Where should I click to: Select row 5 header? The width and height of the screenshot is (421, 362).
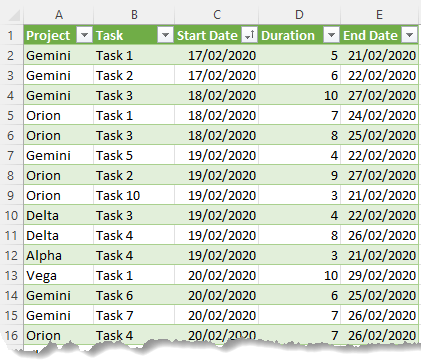coord(11,115)
